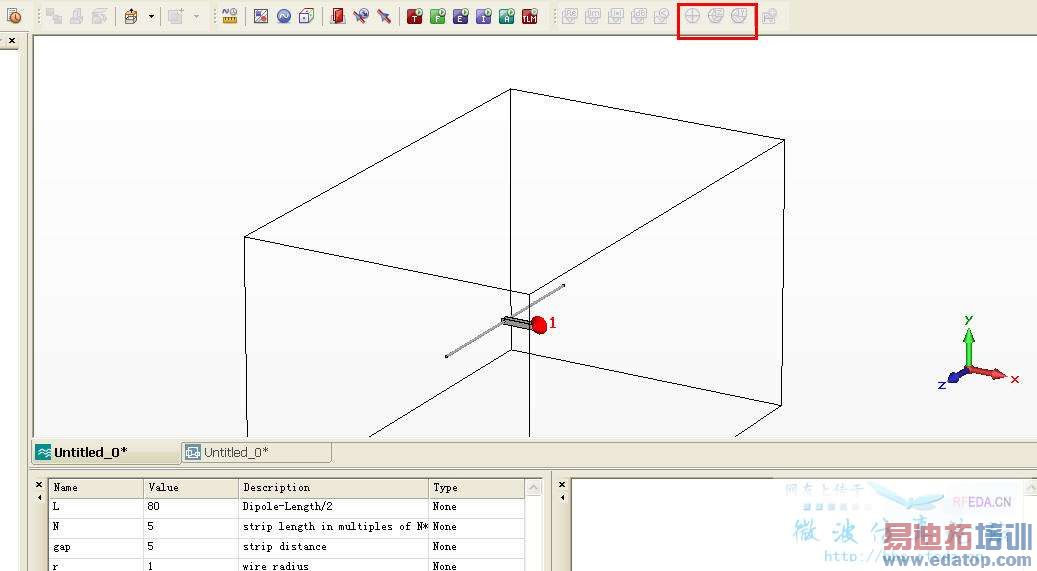Select the red waveguide port icon
Viewport: 1037px width, 571px height.
[x=338, y=16]
